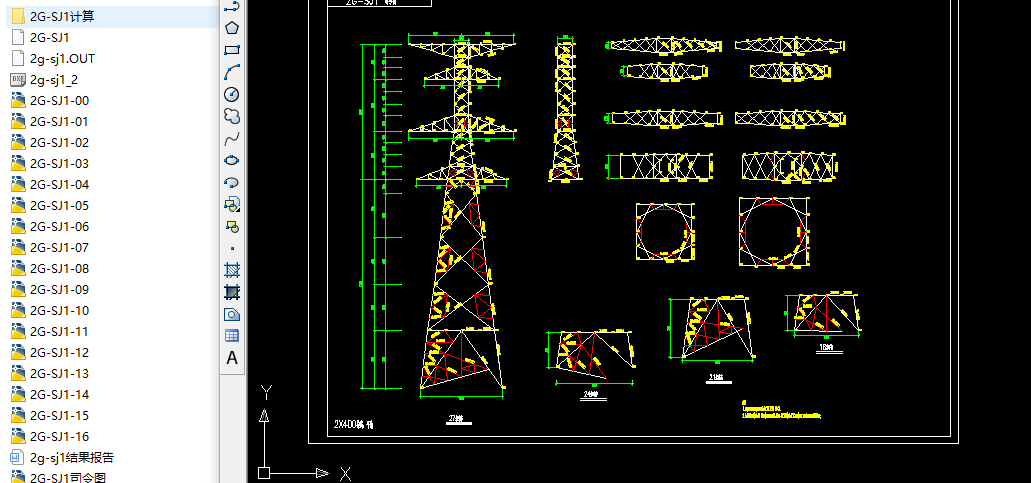Select the Hatch tool
Image resolution: width=1031 pixels, height=483 pixels.
coord(231,270)
